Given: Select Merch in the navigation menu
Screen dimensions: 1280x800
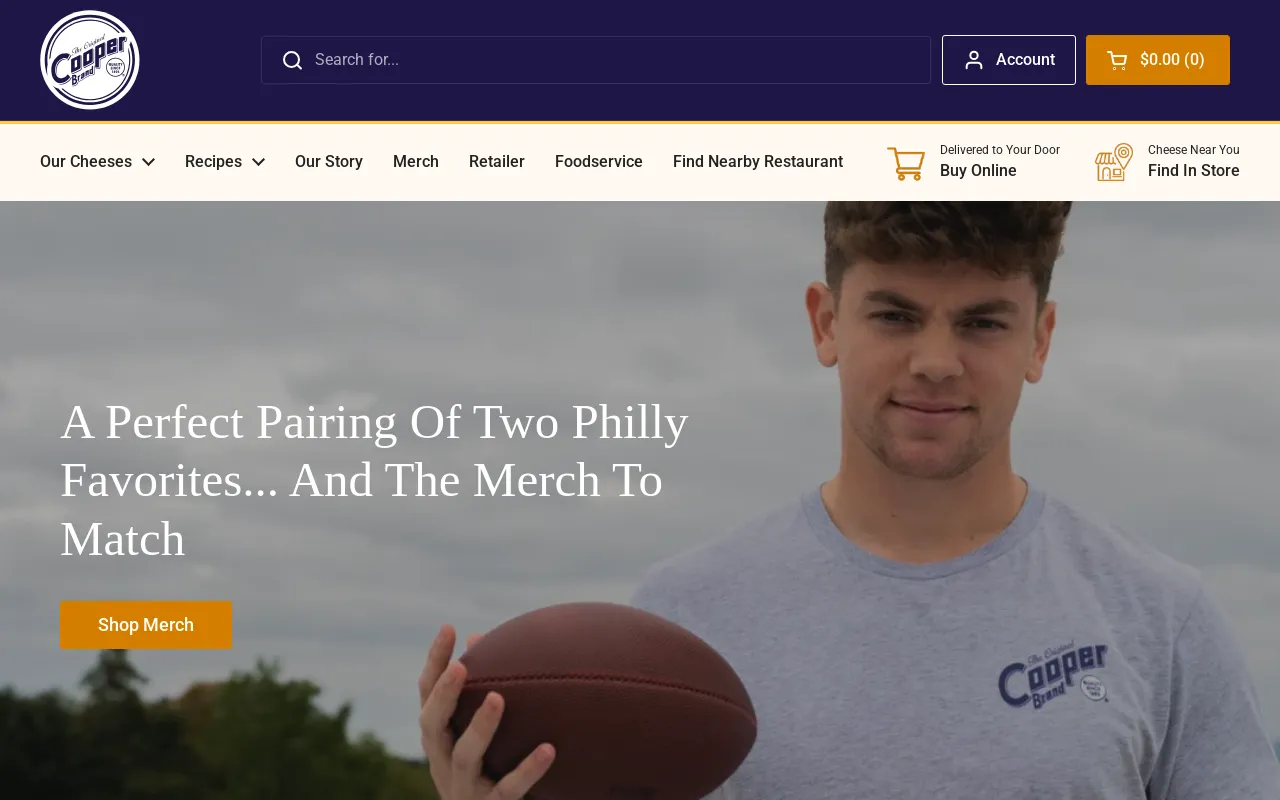Looking at the screenshot, I should click(x=415, y=161).
